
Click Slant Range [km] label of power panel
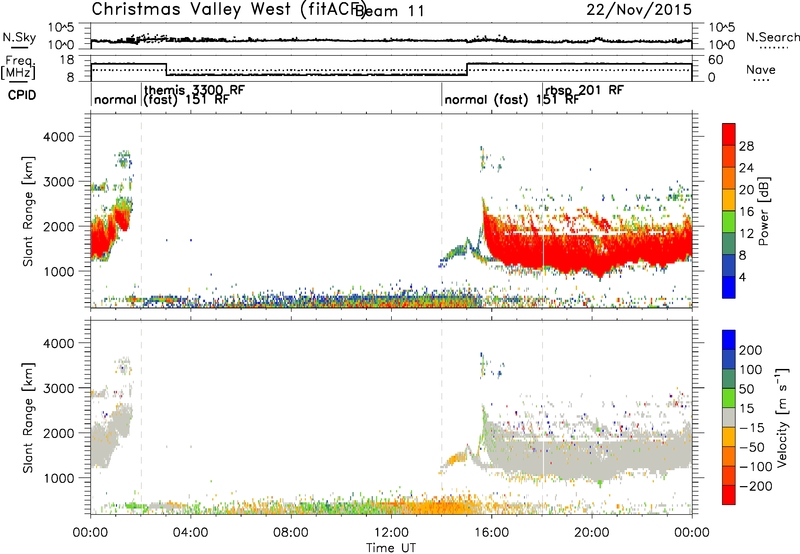pos(28,212)
